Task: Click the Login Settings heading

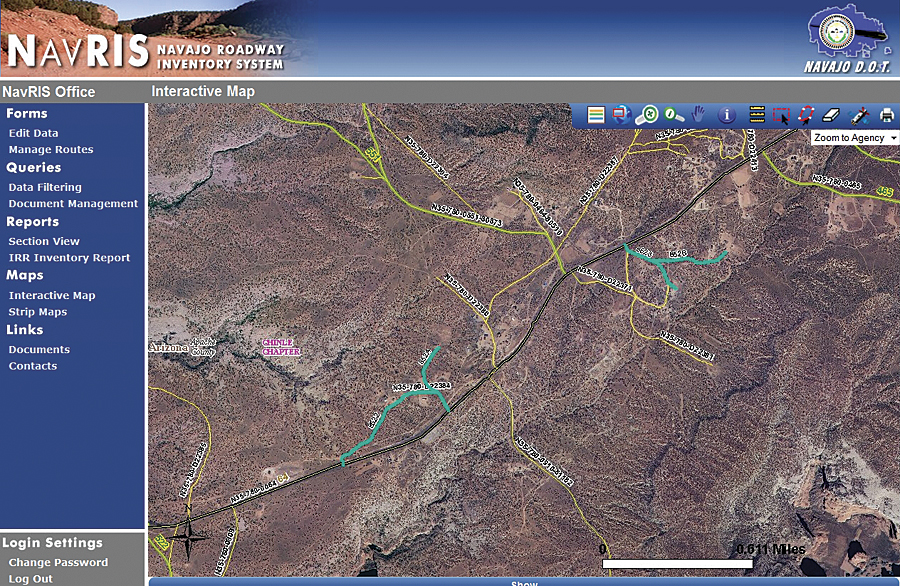Action: (x=52, y=543)
